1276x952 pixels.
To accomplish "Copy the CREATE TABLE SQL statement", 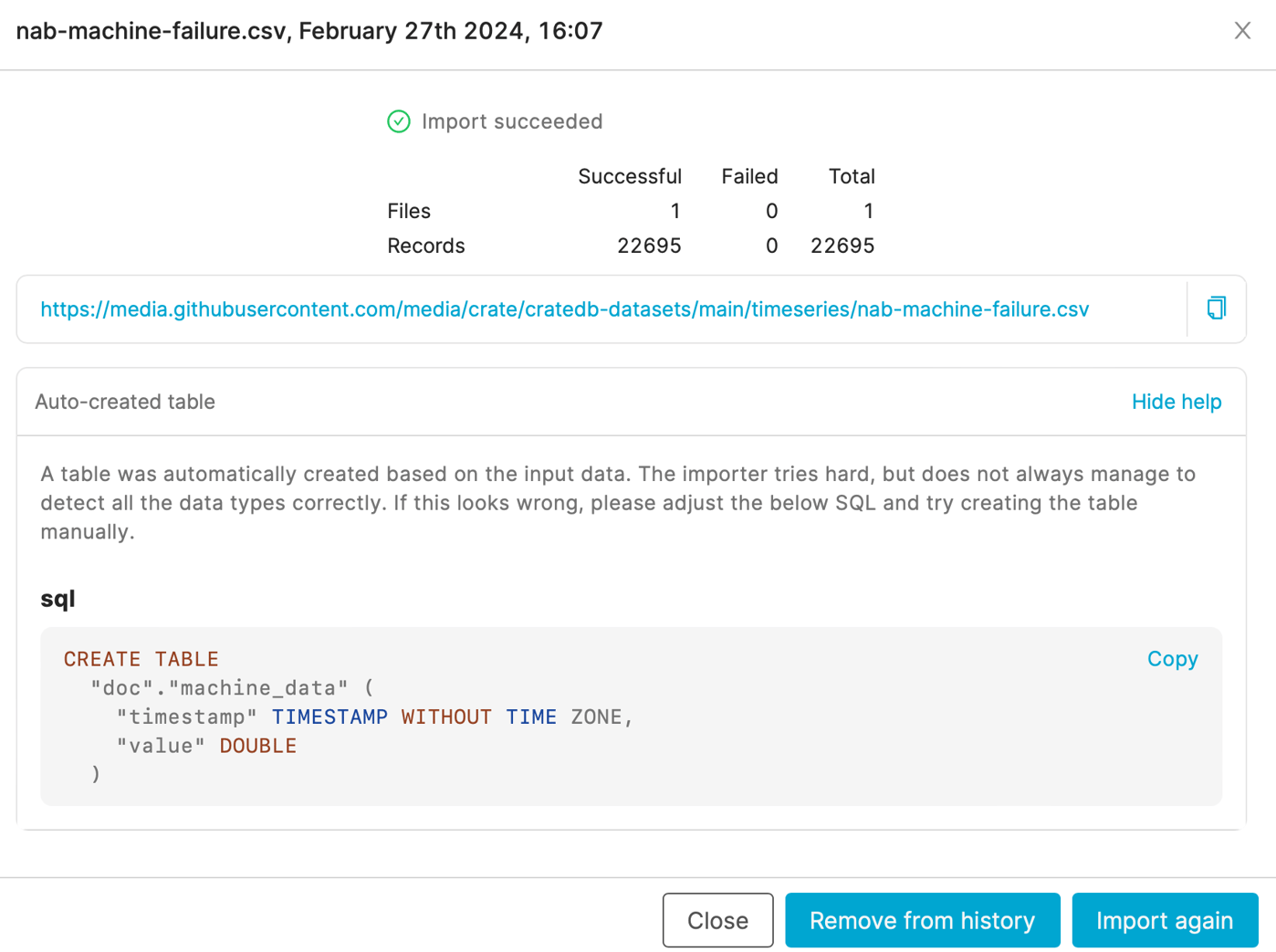I will coord(1172,658).
